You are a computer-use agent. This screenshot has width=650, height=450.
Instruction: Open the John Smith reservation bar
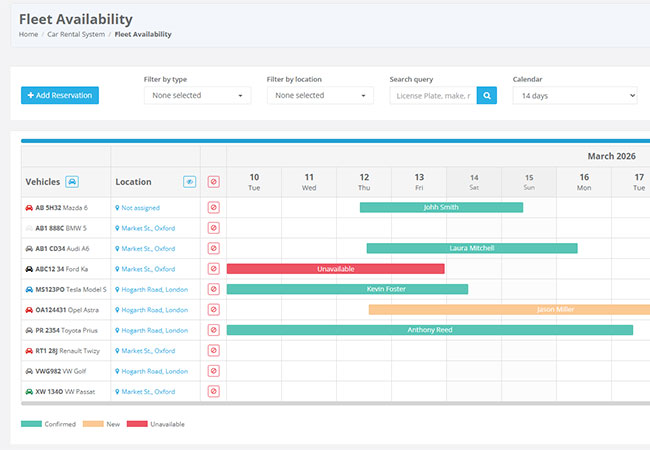pos(441,207)
